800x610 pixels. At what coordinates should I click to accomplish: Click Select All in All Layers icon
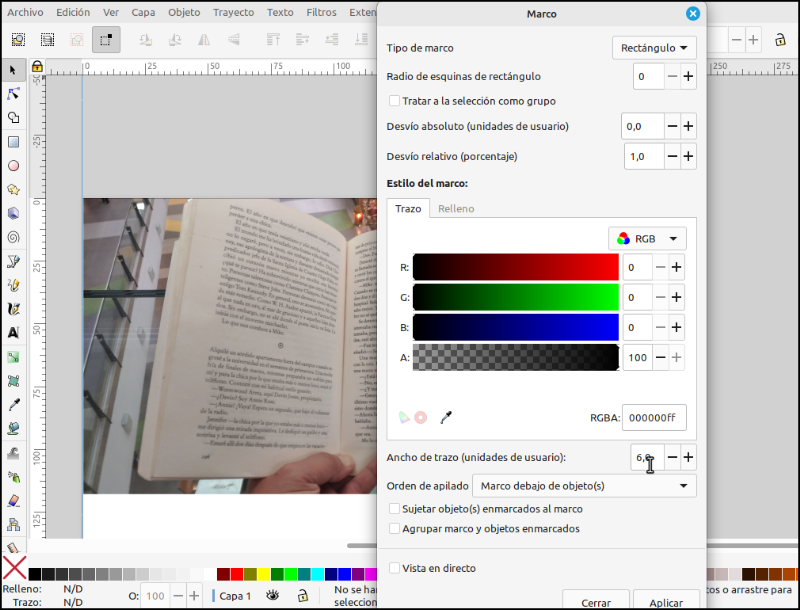[47, 39]
